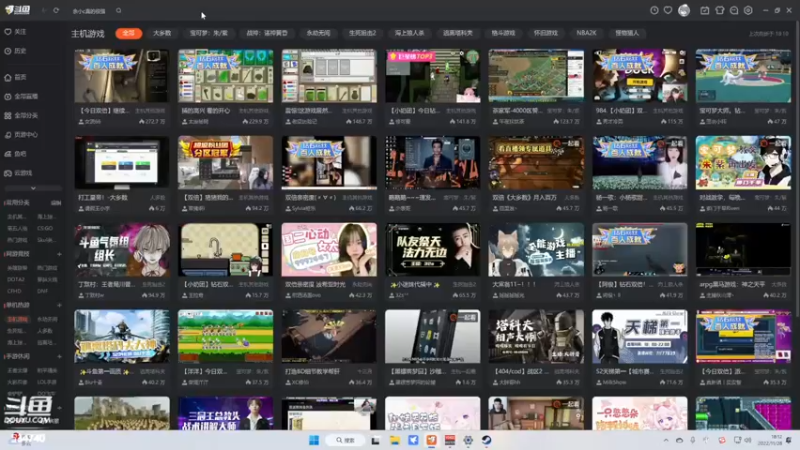This screenshot has height=450, width=800.
Task: Click the 常用分类 edit button in sidebar
Action: coord(56,203)
